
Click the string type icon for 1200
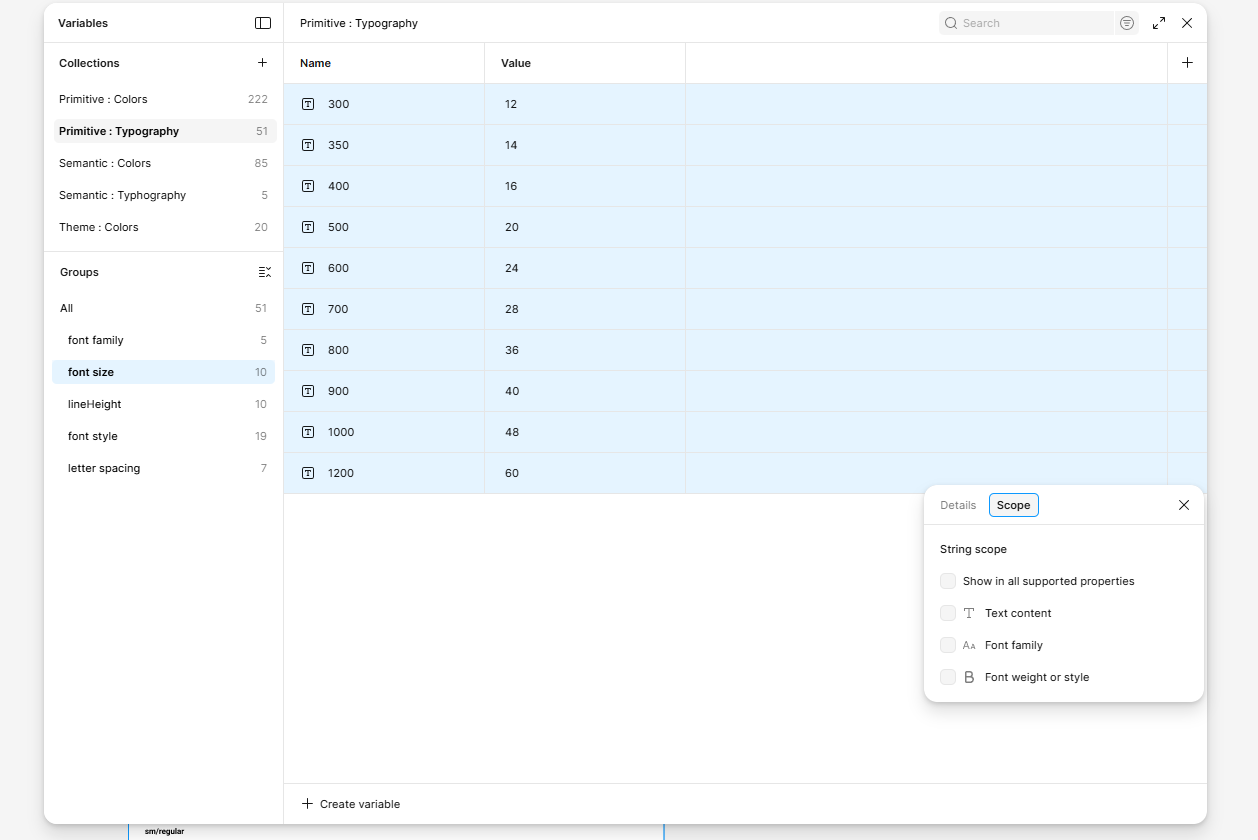tap(308, 473)
